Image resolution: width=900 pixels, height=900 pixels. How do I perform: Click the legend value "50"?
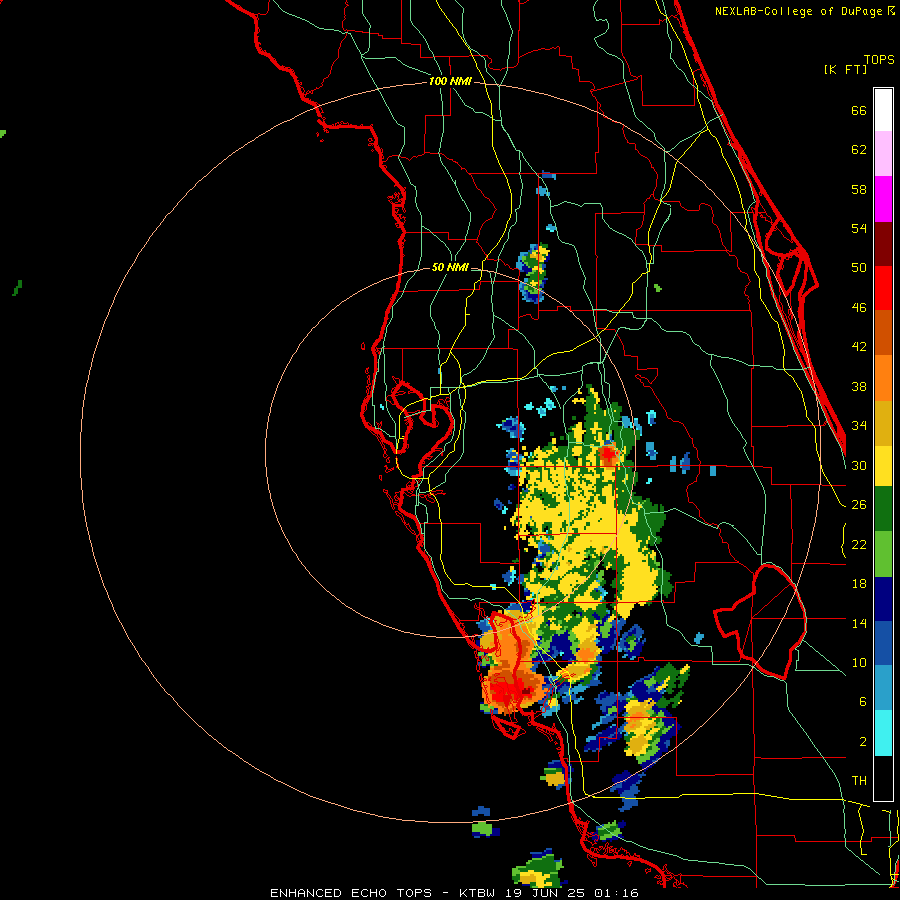[x=859, y=268]
